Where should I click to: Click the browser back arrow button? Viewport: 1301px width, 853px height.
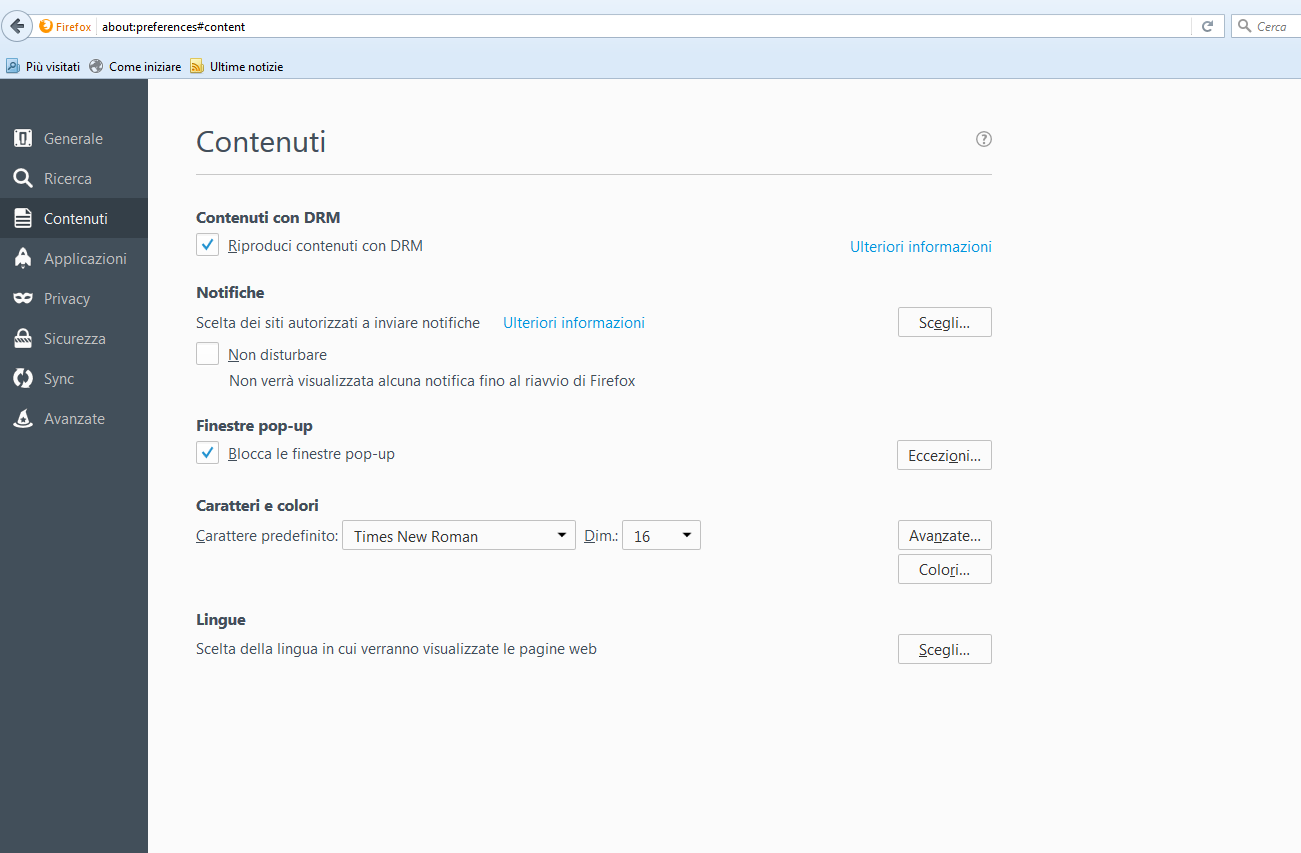click(x=17, y=26)
